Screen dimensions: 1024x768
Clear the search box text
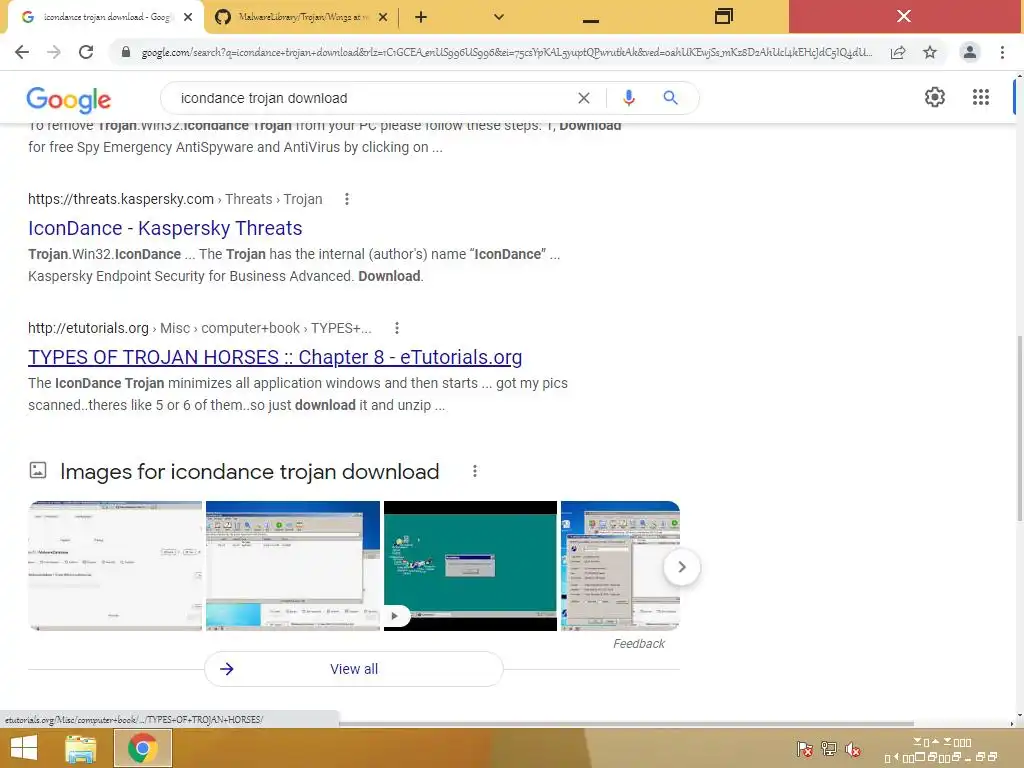[584, 98]
